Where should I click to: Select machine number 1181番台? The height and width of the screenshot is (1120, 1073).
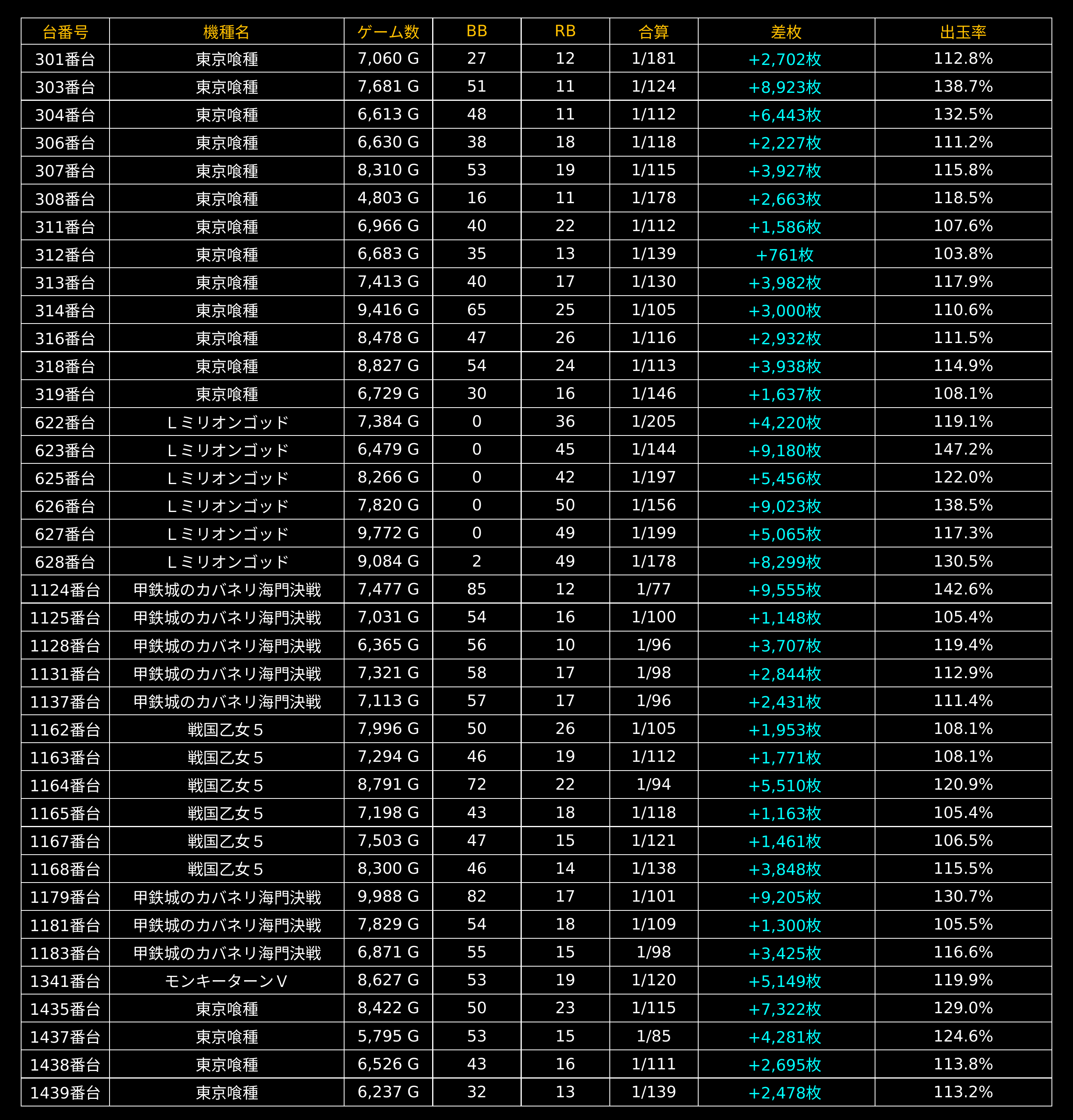[x=65, y=925]
